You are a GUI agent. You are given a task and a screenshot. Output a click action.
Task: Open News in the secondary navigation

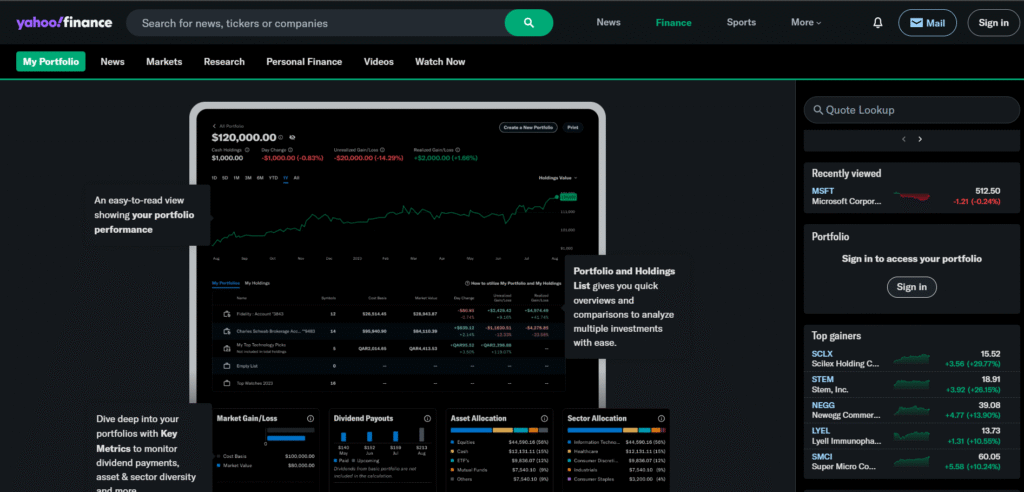click(x=112, y=61)
